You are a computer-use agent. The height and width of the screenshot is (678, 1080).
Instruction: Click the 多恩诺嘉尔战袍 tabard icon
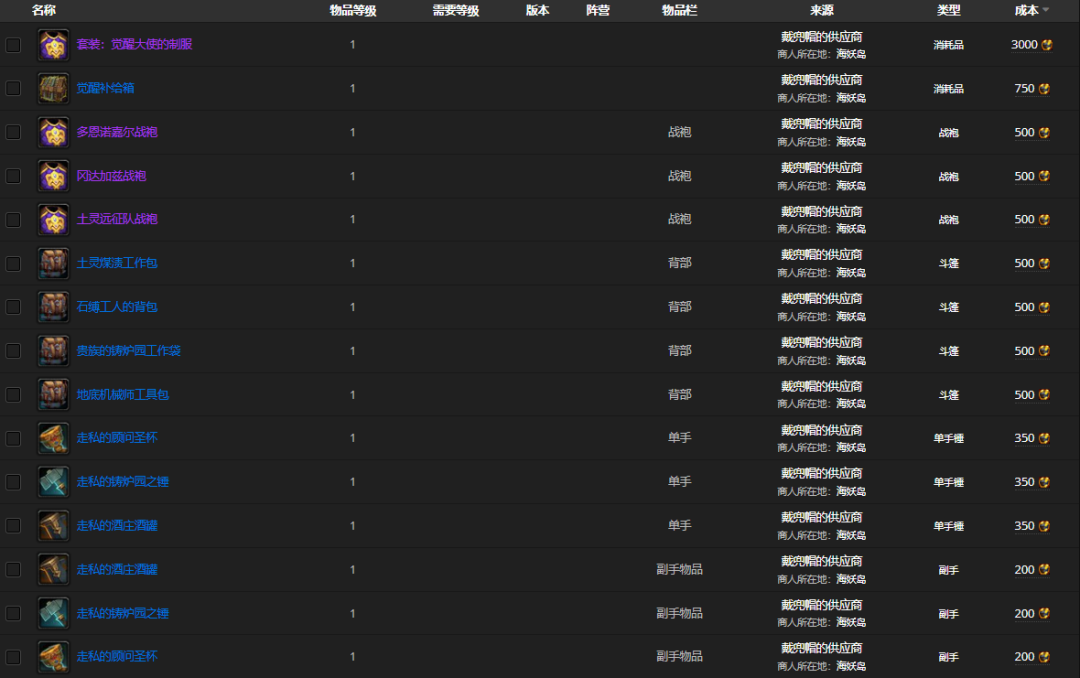click(x=53, y=132)
